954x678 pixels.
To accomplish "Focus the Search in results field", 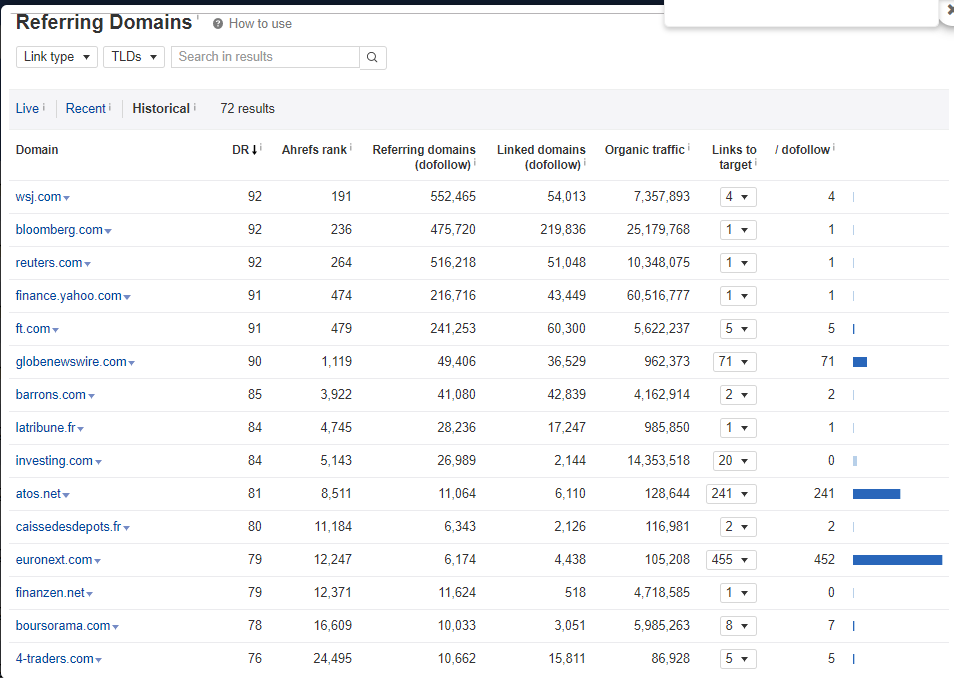I will (265, 57).
